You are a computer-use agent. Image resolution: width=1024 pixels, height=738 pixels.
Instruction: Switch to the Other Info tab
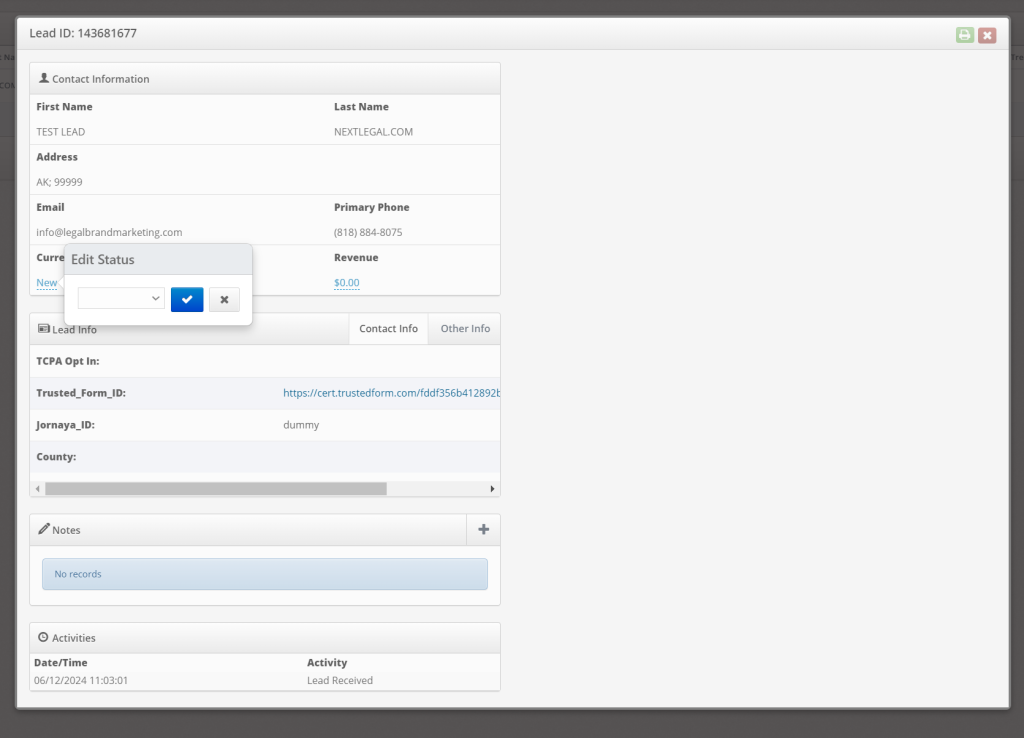464,328
